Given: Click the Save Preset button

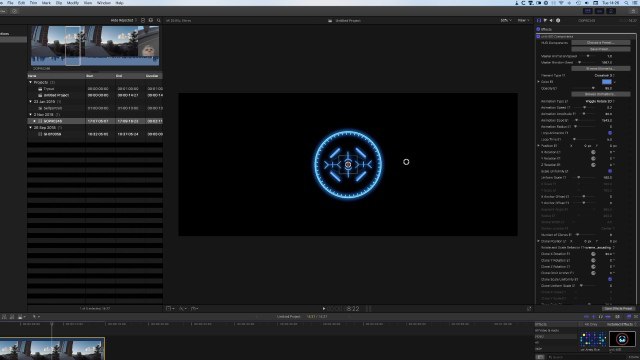Looking at the screenshot, I should 600,49.
